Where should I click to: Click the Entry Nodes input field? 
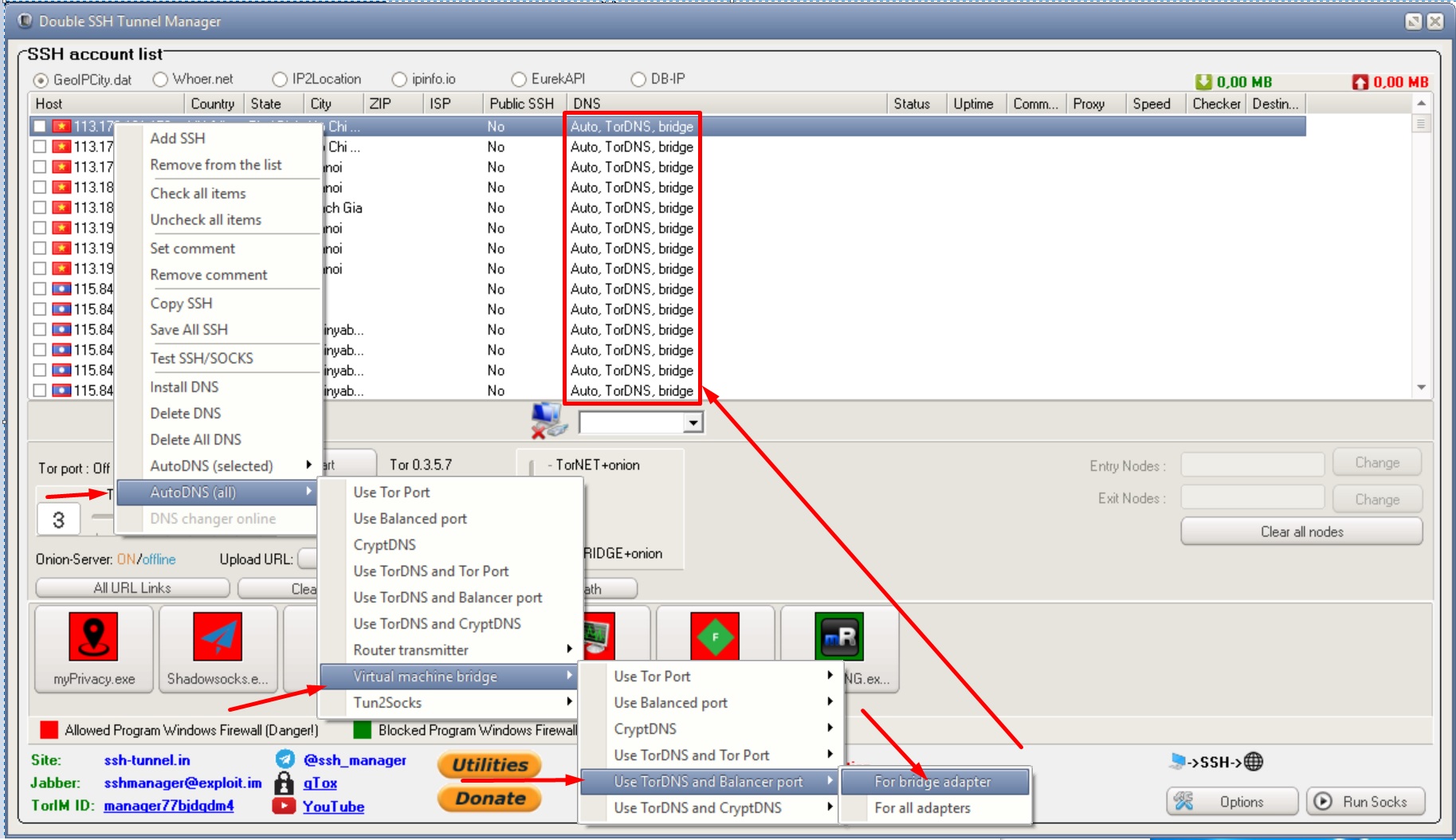1251,464
